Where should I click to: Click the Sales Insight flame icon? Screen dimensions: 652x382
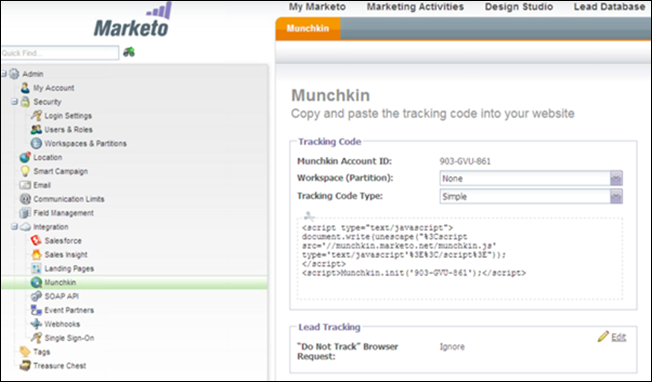pyautogui.click(x=36, y=254)
